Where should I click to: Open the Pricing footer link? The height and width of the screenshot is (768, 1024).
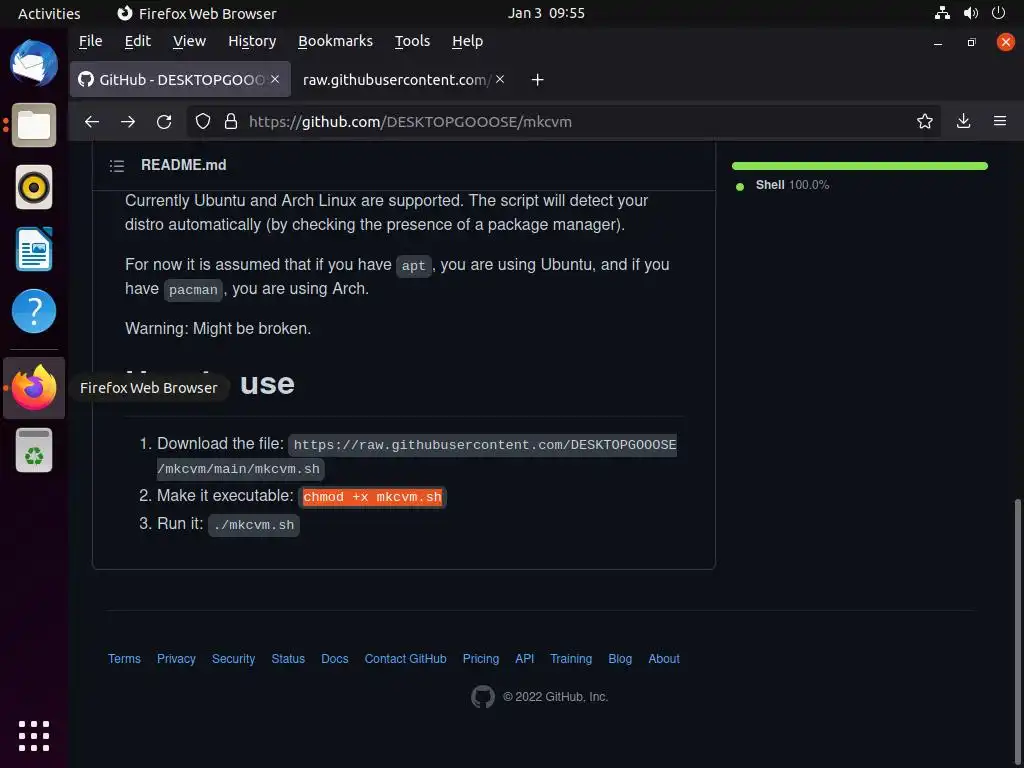481,659
